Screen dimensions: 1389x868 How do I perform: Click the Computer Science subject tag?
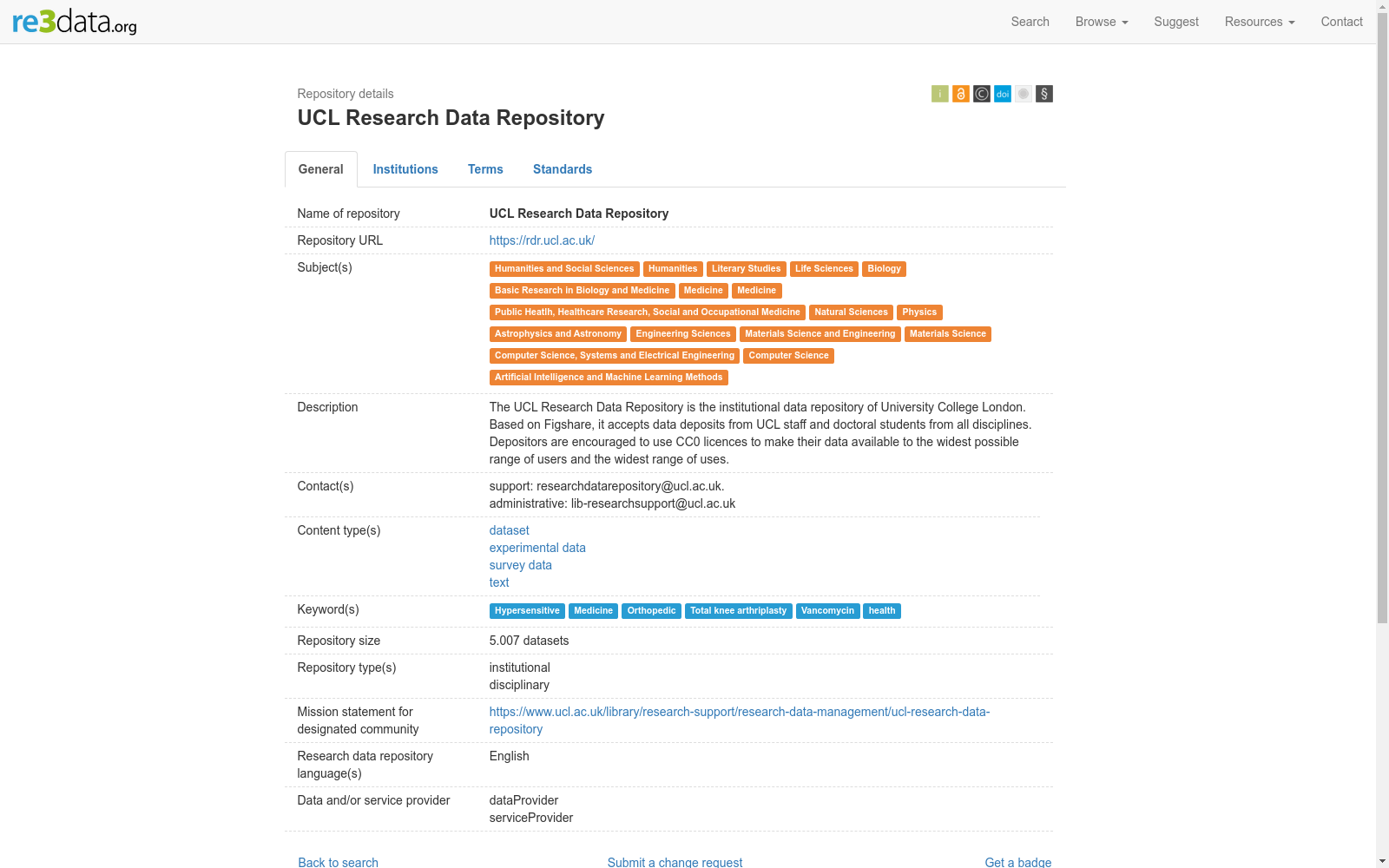point(789,356)
